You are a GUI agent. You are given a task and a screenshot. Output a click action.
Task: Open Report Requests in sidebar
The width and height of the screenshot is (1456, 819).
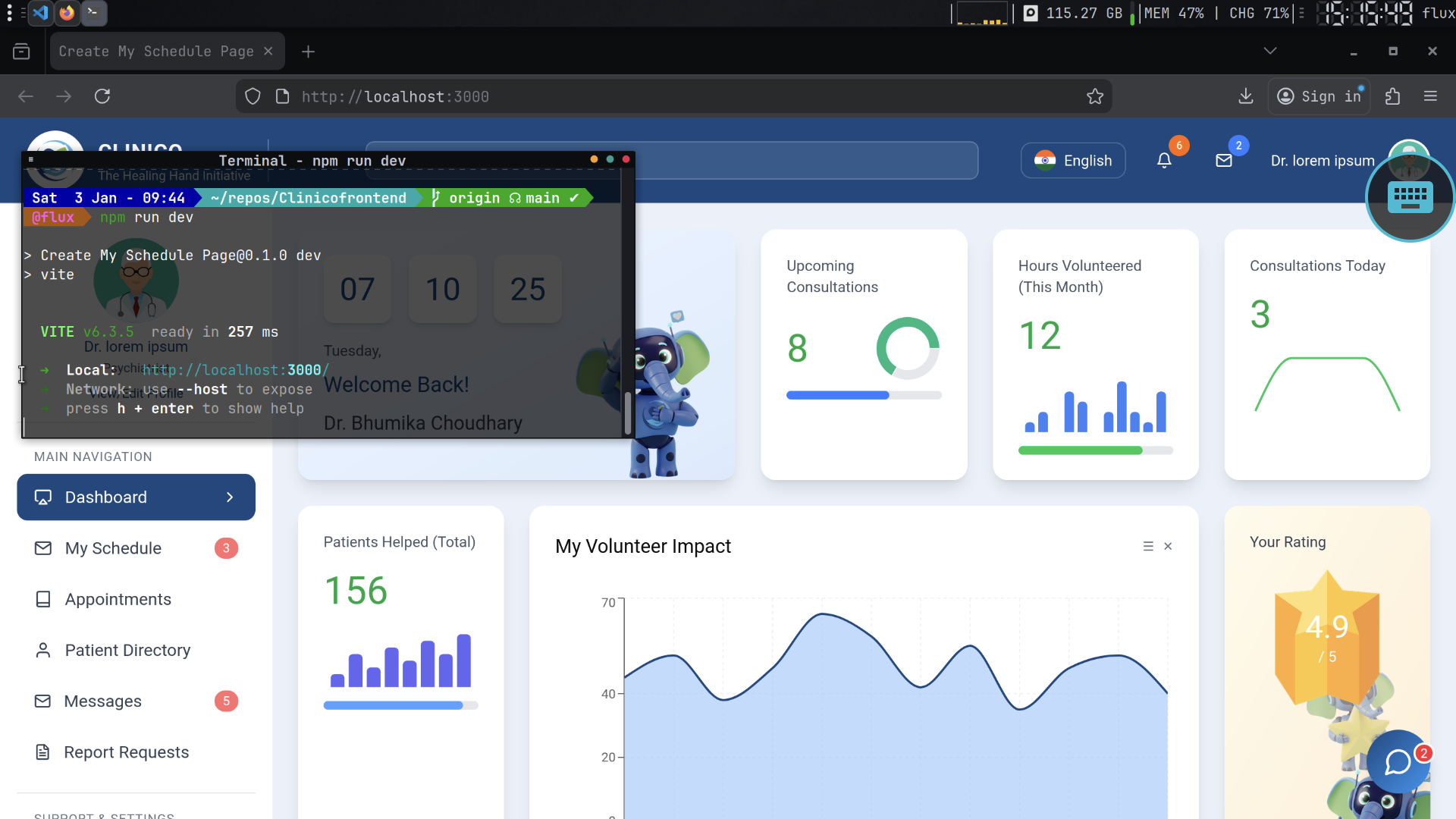click(126, 752)
